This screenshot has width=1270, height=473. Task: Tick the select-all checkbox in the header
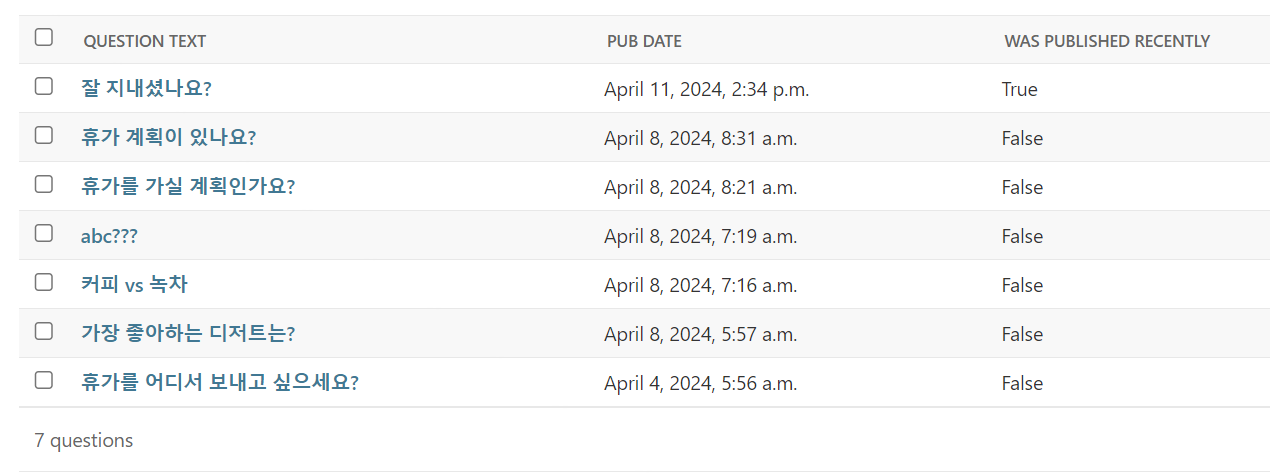click(x=43, y=37)
